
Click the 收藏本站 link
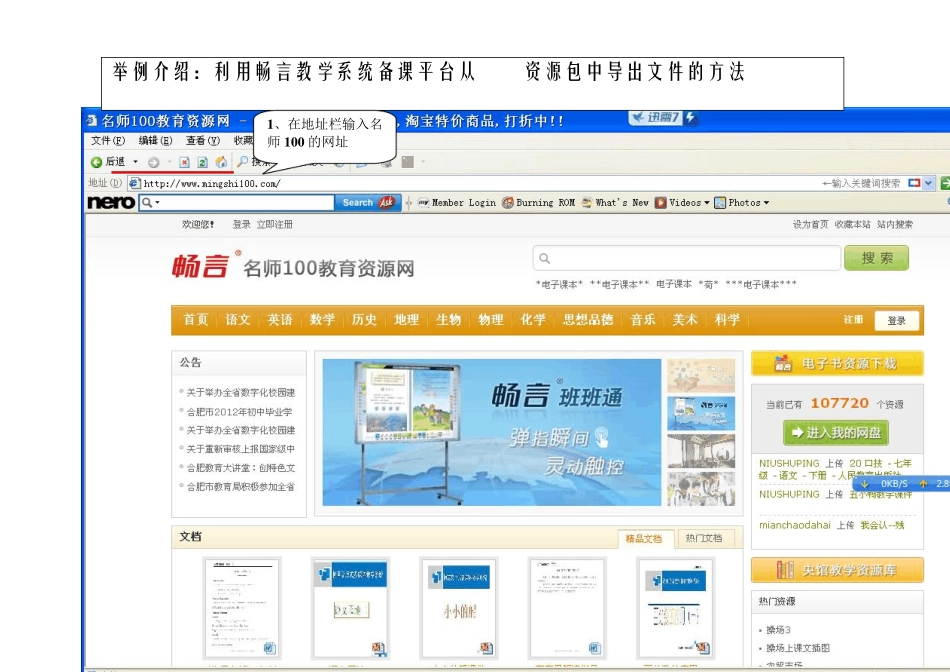852,224
